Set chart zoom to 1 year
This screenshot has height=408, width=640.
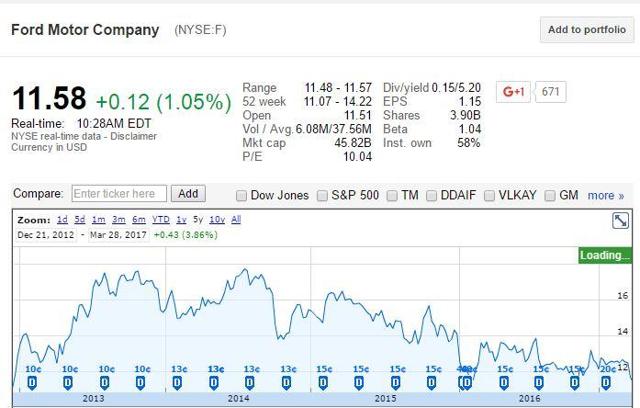click(x=181, y=219)
